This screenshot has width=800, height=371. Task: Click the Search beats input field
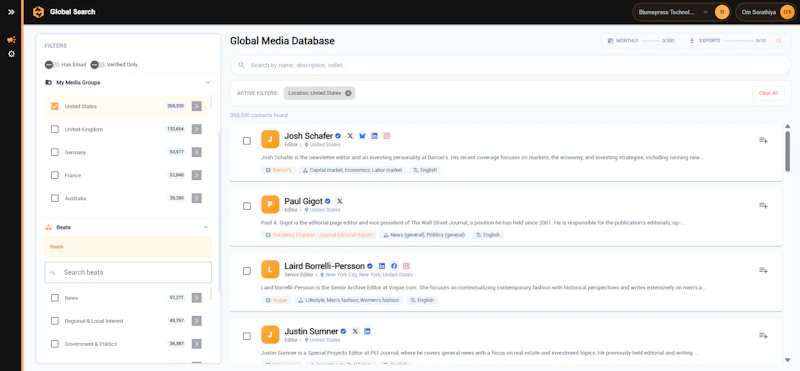128,273
